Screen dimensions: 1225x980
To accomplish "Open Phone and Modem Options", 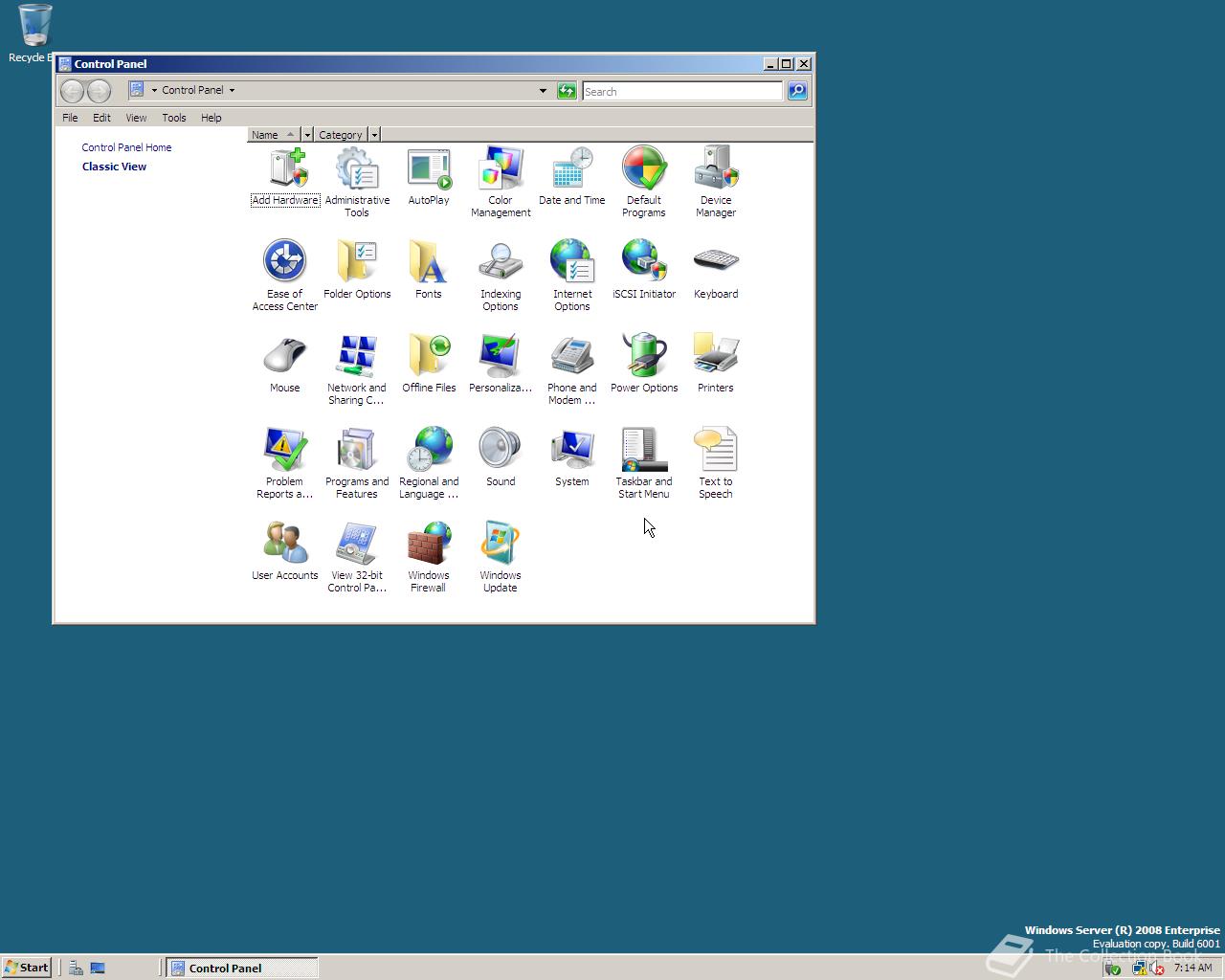I will click(x=572, y=369).
